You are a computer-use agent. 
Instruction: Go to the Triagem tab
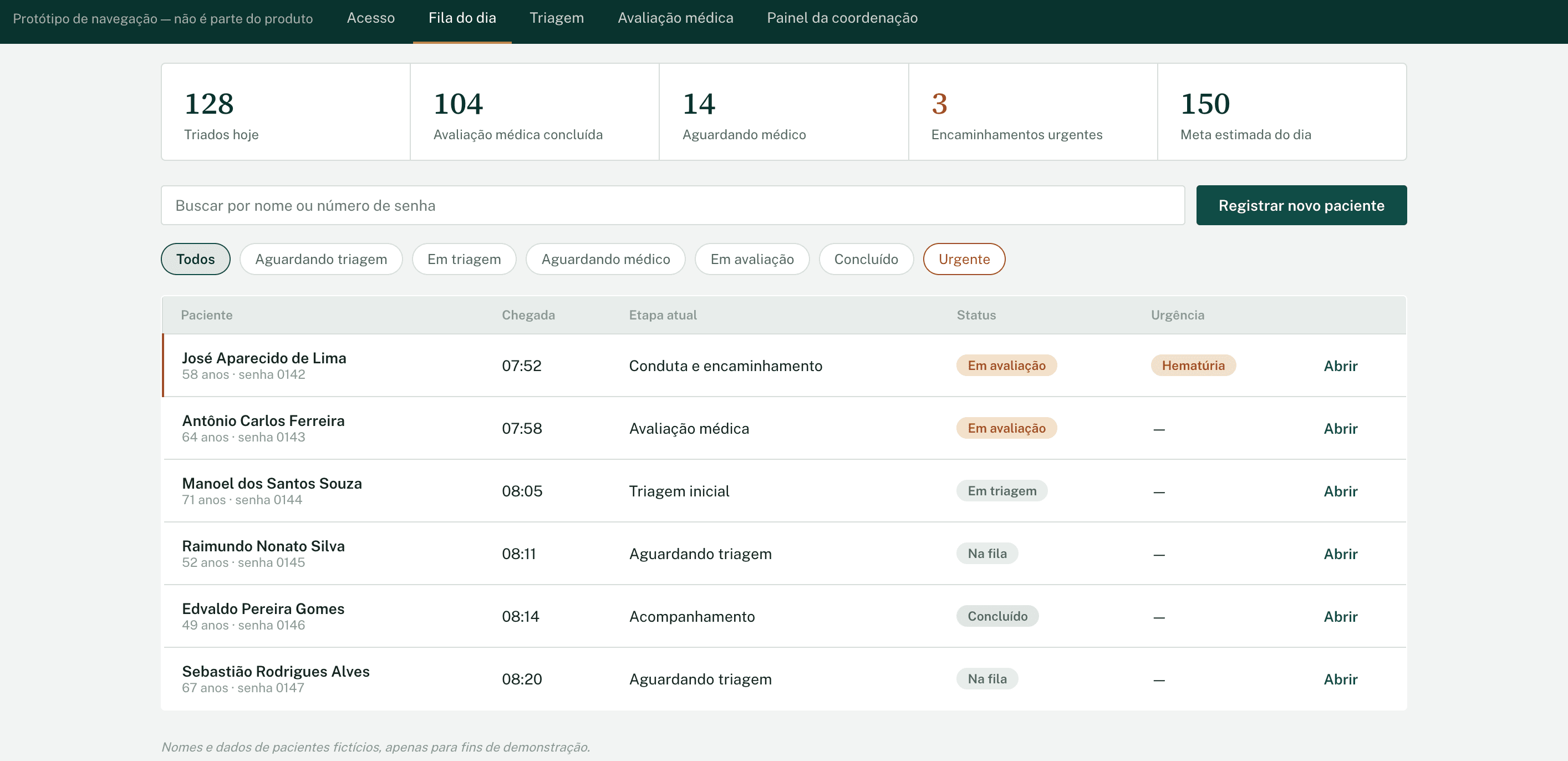[x=556, y=18]
